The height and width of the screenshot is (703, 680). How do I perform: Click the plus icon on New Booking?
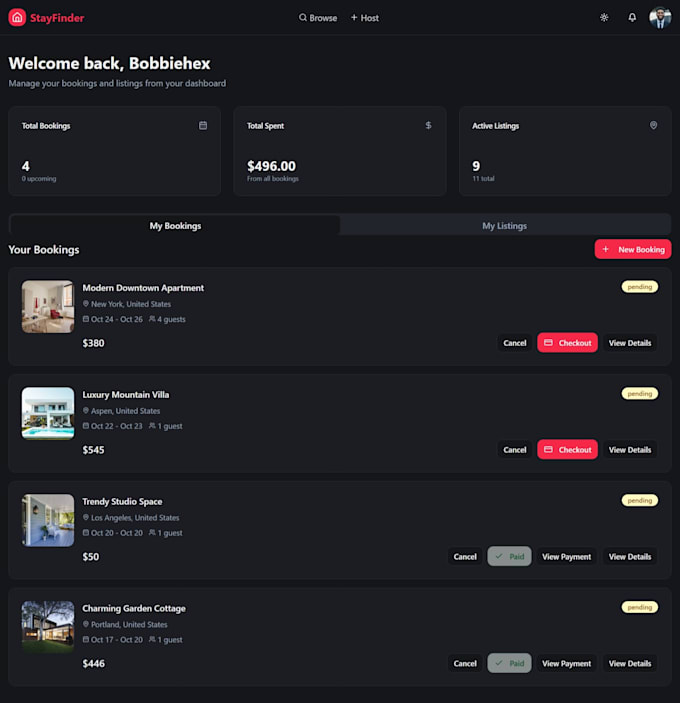[606, 249]
